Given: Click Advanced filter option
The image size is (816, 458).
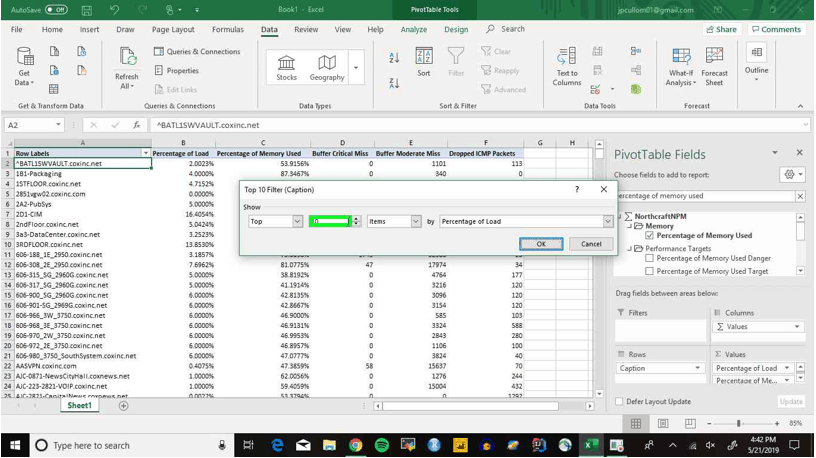Looking at the screenshot, I should coord(504,90).
